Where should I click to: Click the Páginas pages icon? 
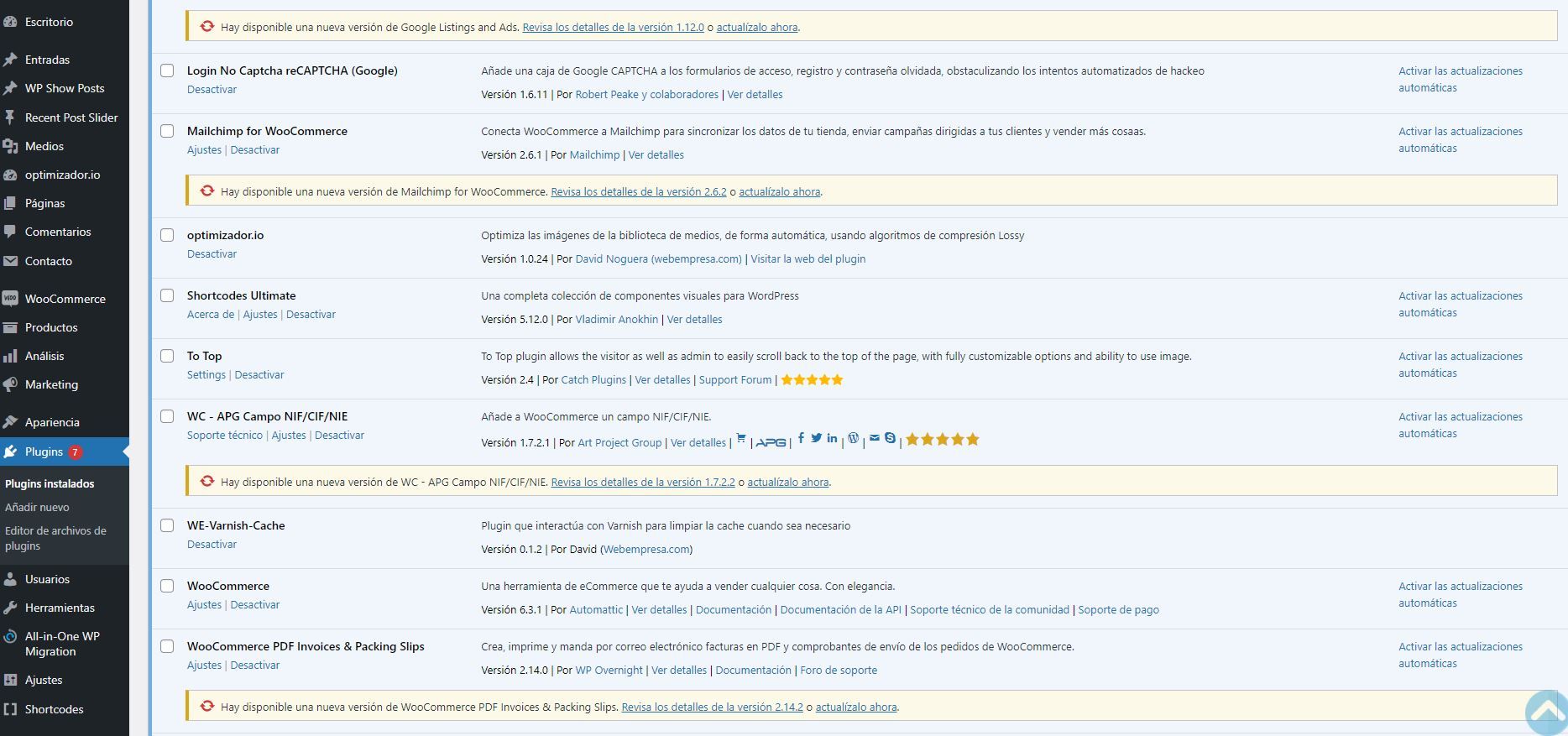pyautogui.click(x=10, y=203)
